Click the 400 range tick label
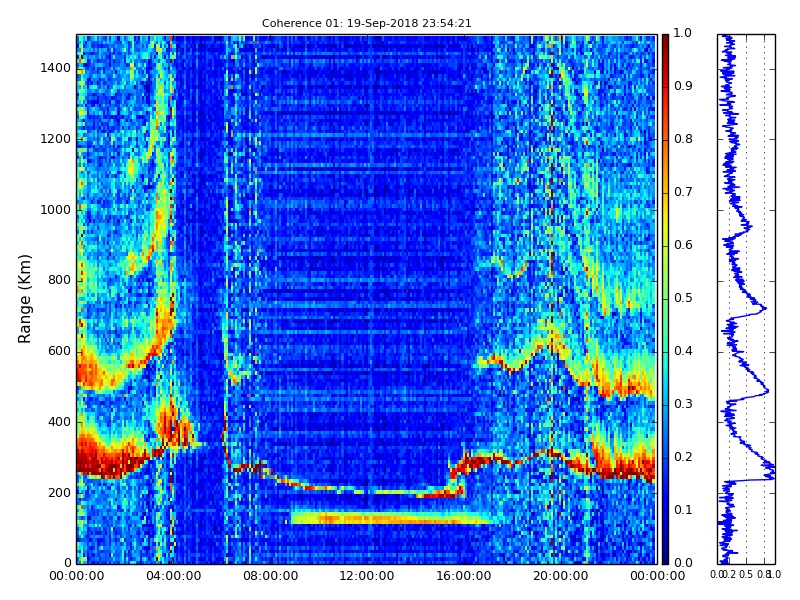 [x=59, y=422]
